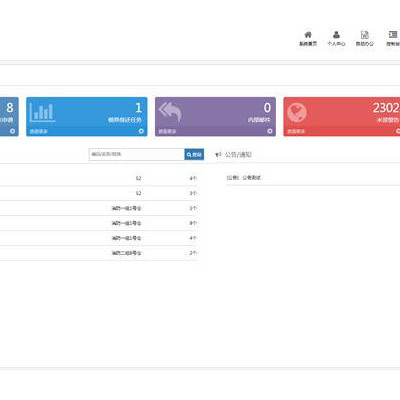Image resolution: width=400 pixels, height=400 pixels.
Task: Click the card showing number 8
Action: click(9, 117)
